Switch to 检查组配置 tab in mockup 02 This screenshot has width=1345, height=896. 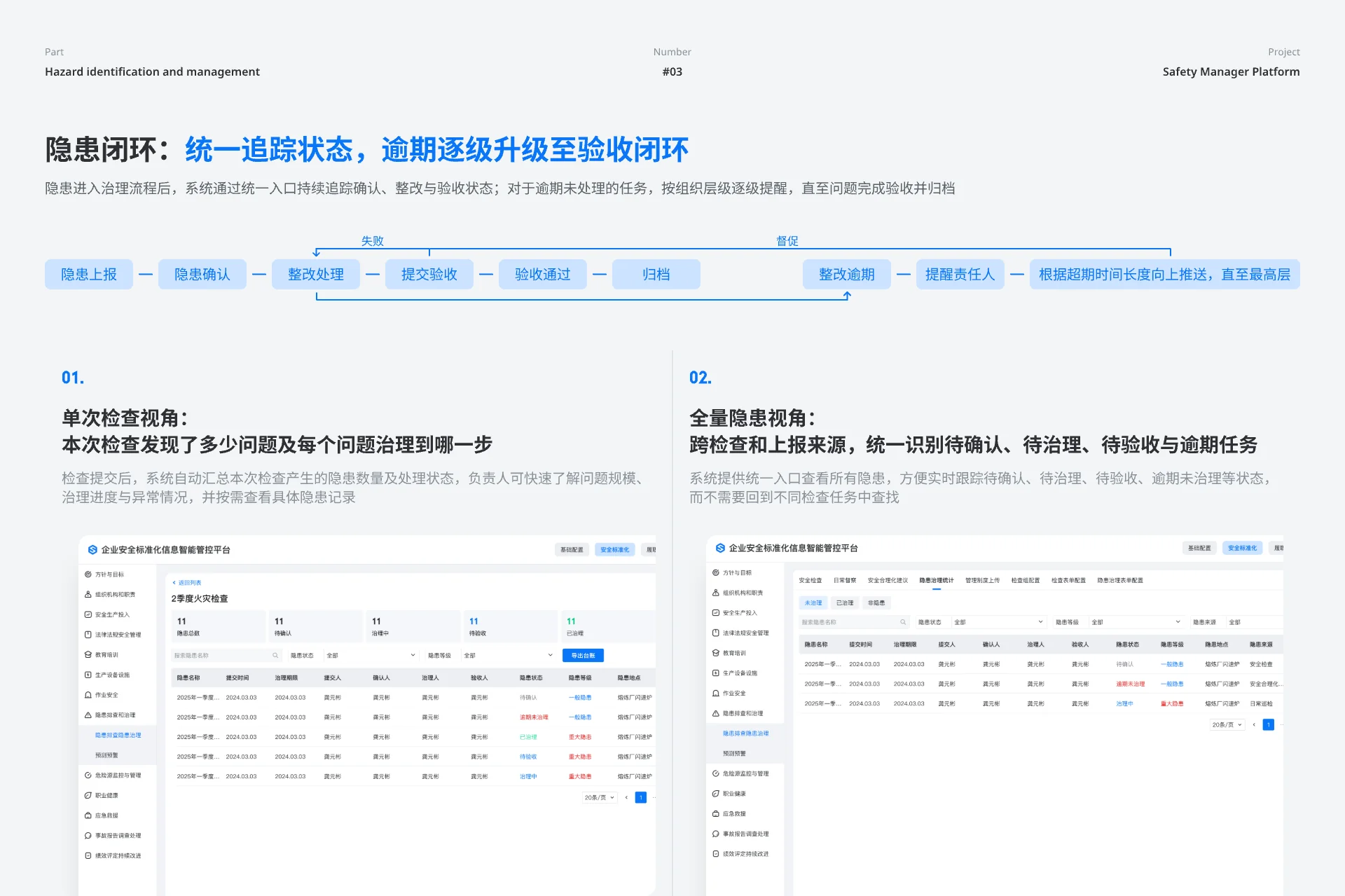click(x=1026, y=580)
